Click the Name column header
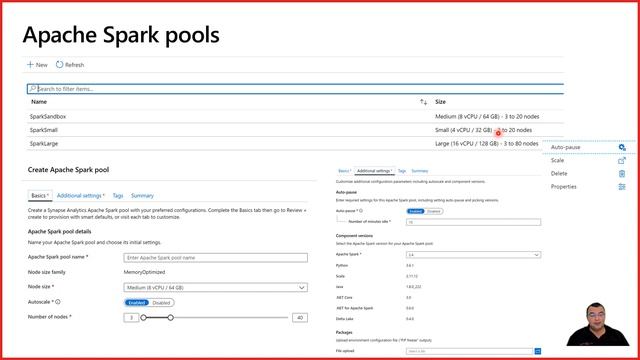This screenshot has width=640, height=360. pos(39,102)
